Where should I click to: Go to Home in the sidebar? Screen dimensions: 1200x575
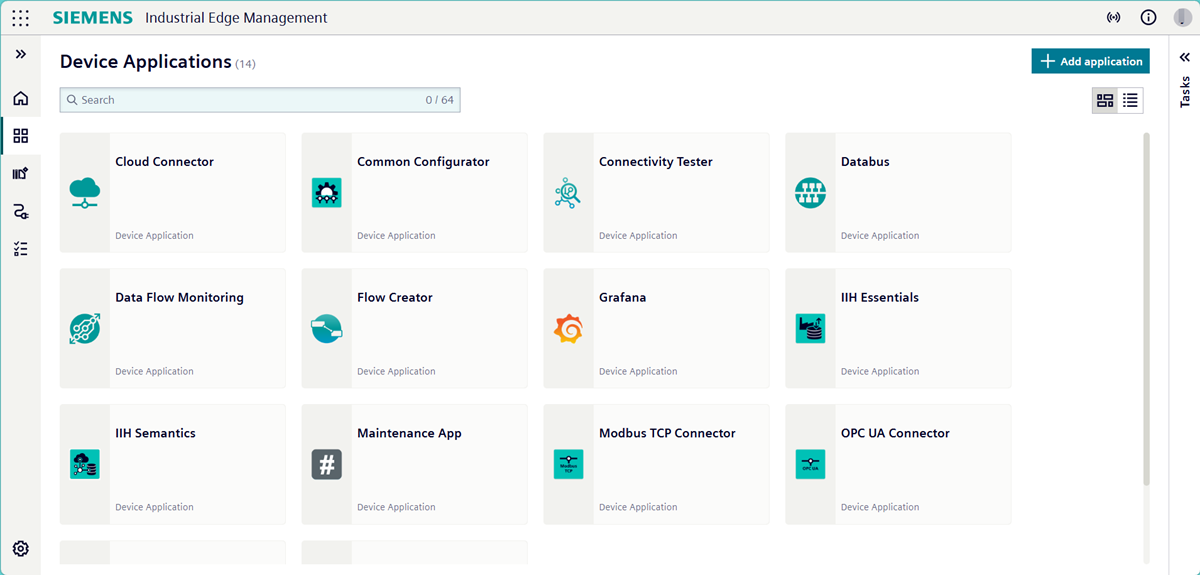tap(20, 98)
